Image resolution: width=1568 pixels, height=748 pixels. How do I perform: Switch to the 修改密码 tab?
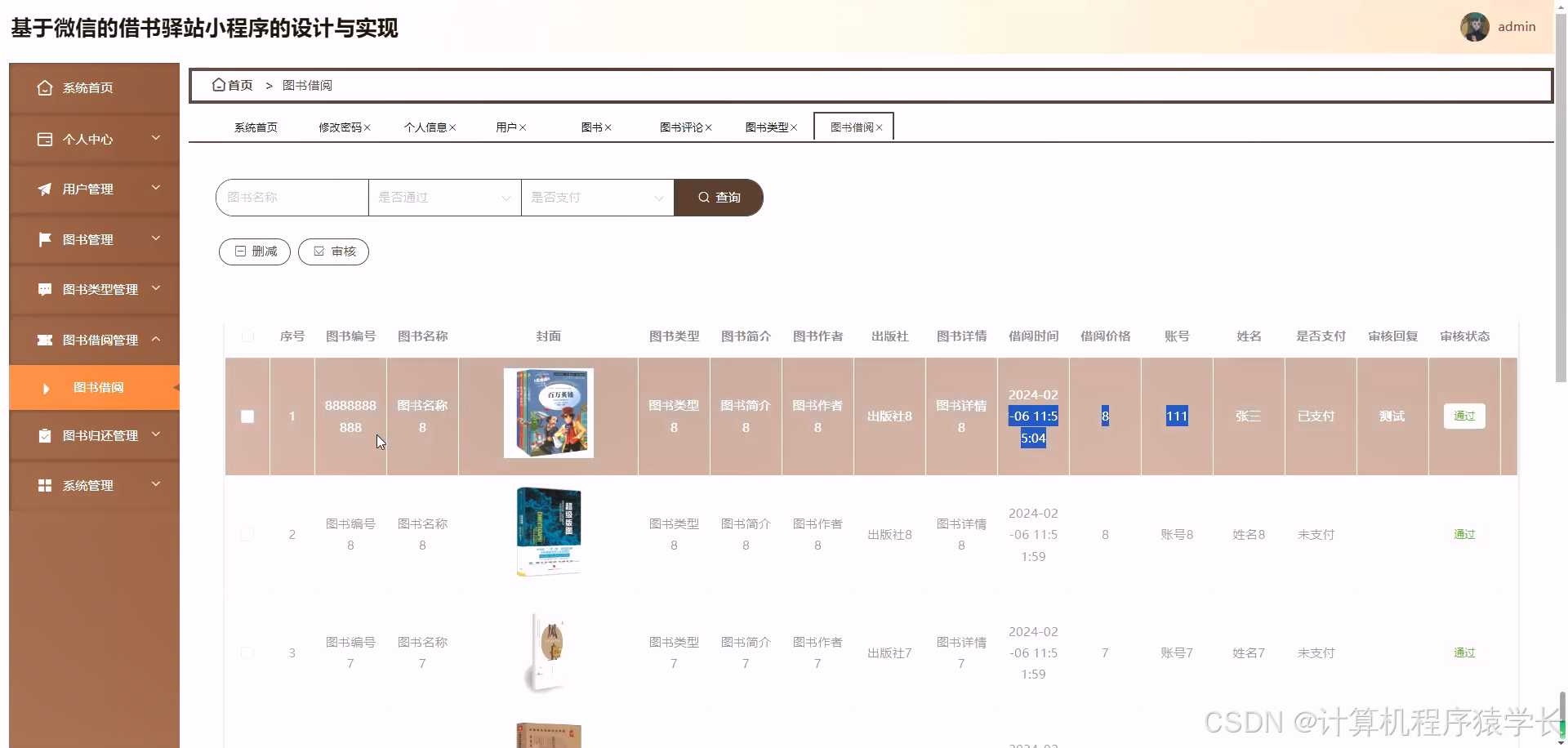(x=340, y=127)
